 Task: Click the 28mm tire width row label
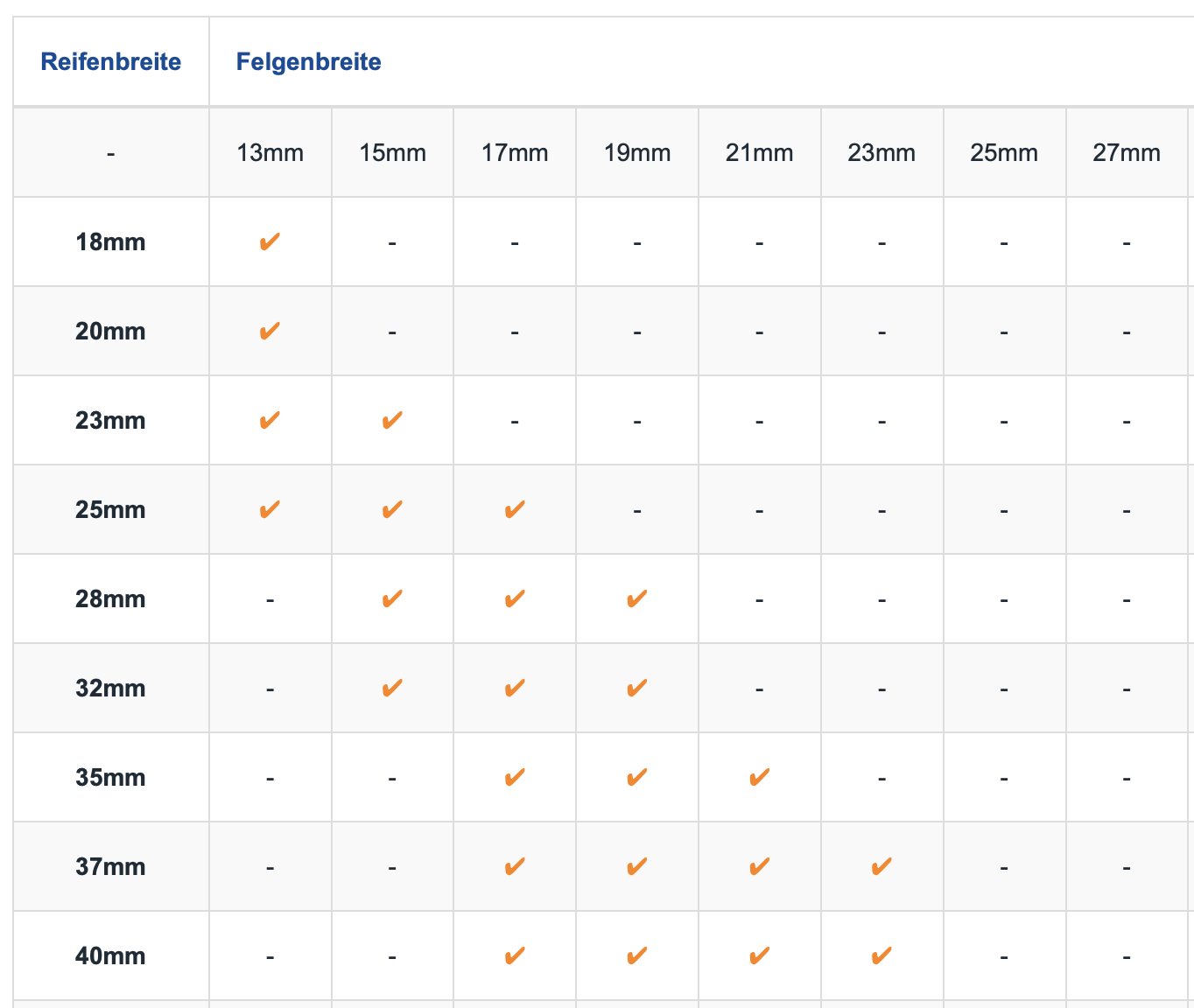coord(110,599)
